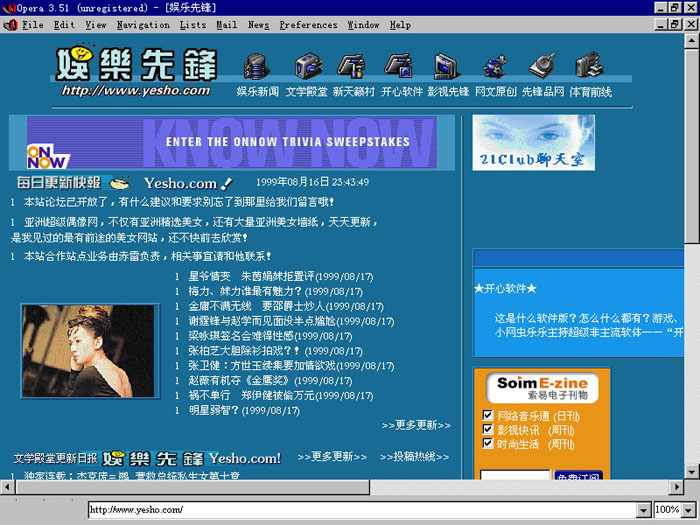The height and width of the screenshot is (525, 700).
Task: Click the >>更多更新>> link in 文学殿堂 header
Action: pyautogui.click(x=332, y=457)
